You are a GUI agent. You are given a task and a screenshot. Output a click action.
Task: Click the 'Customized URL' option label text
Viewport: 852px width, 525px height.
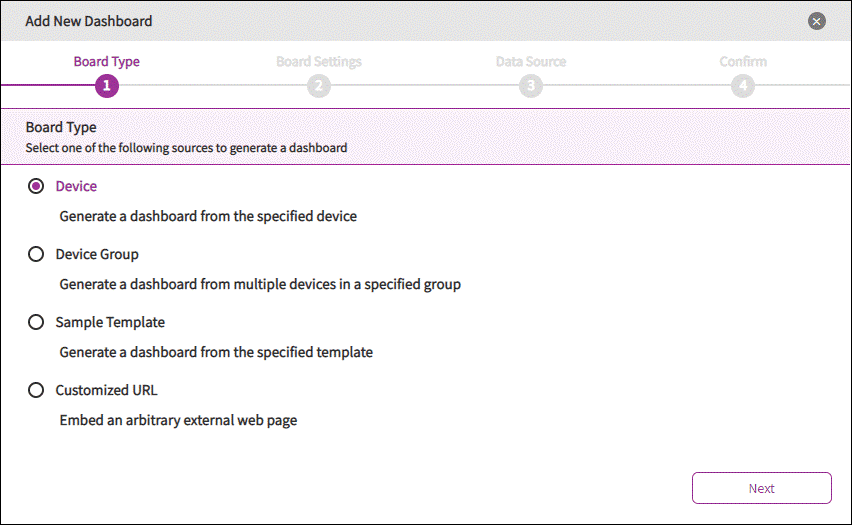pos(106,390)
